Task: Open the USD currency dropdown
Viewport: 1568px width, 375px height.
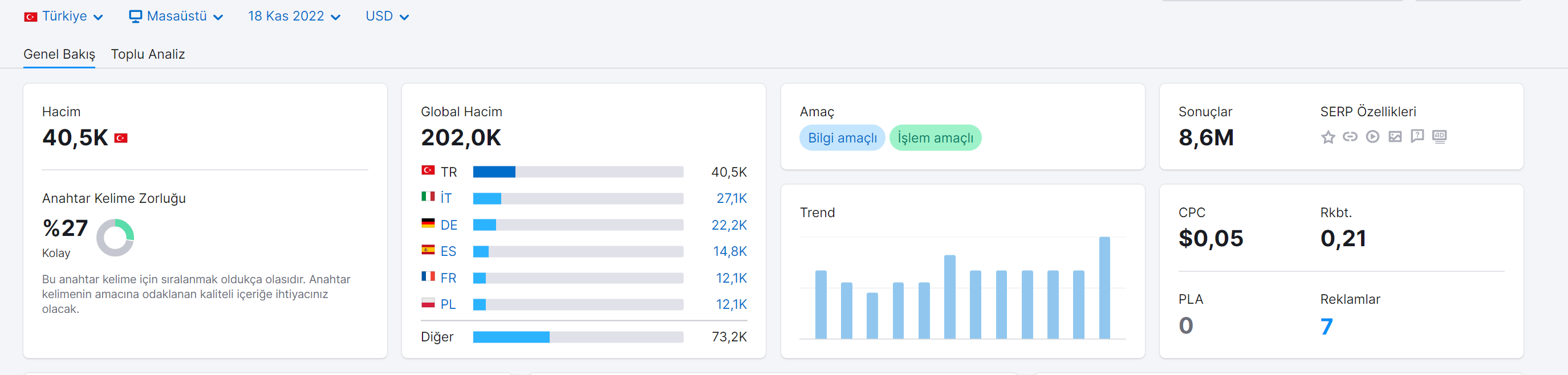Action: [x=387, y=17]
